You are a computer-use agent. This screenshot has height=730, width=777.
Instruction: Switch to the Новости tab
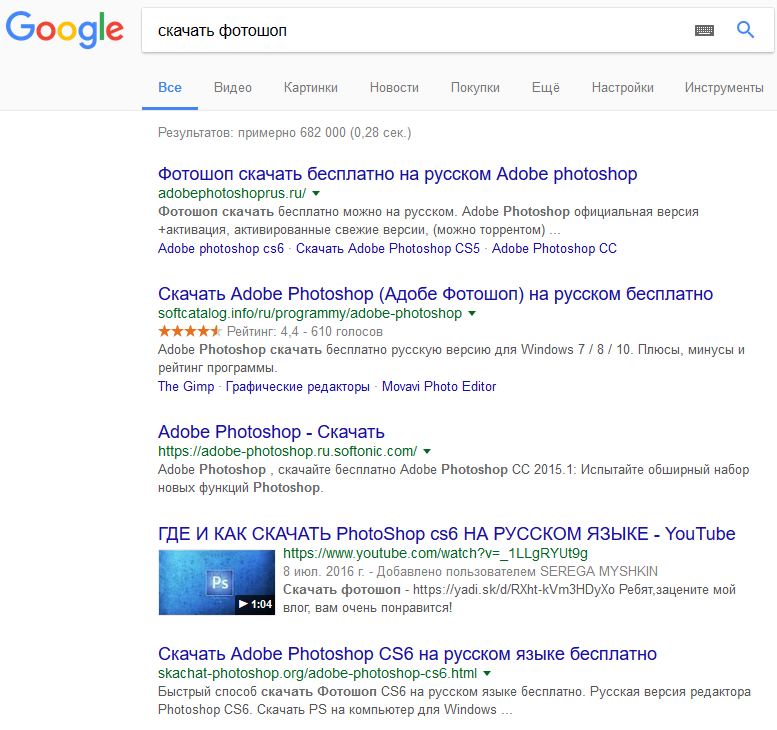coord(394,88)
